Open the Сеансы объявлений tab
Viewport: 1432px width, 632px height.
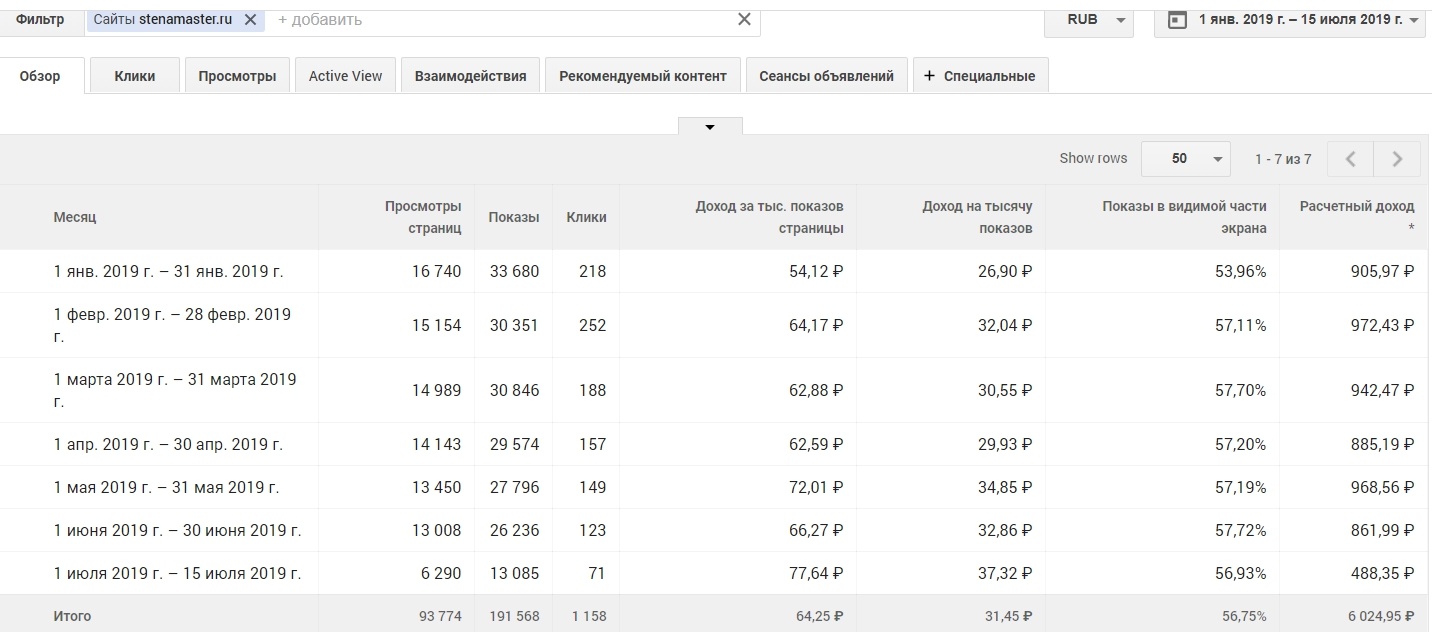tap(826, 76)
